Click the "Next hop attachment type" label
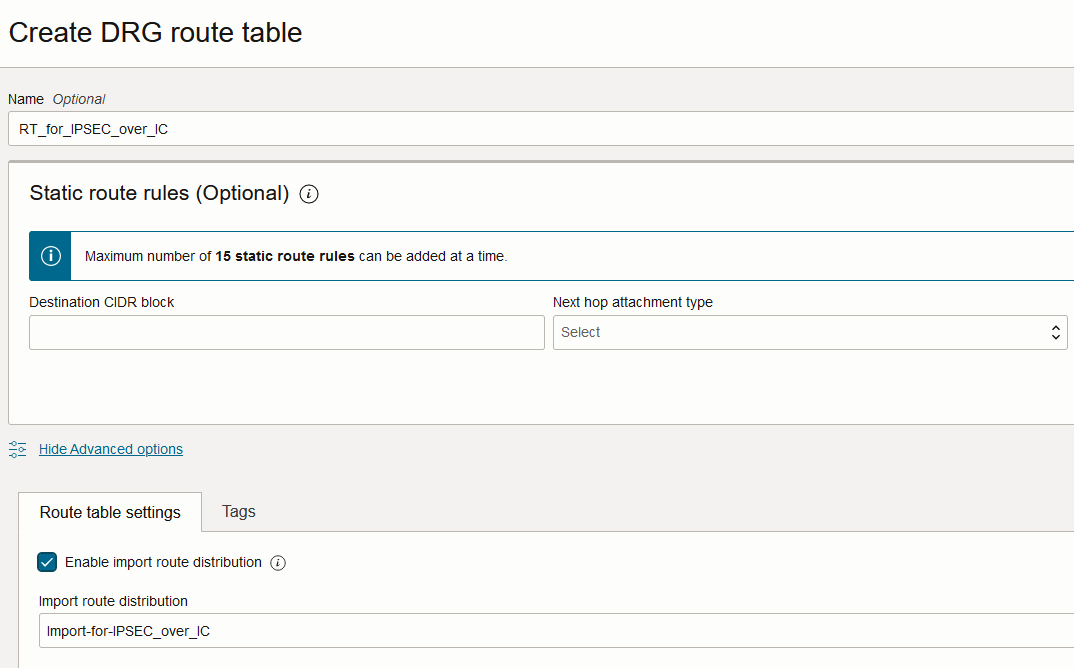This screenshot has height=668, width=1074. 633,302
